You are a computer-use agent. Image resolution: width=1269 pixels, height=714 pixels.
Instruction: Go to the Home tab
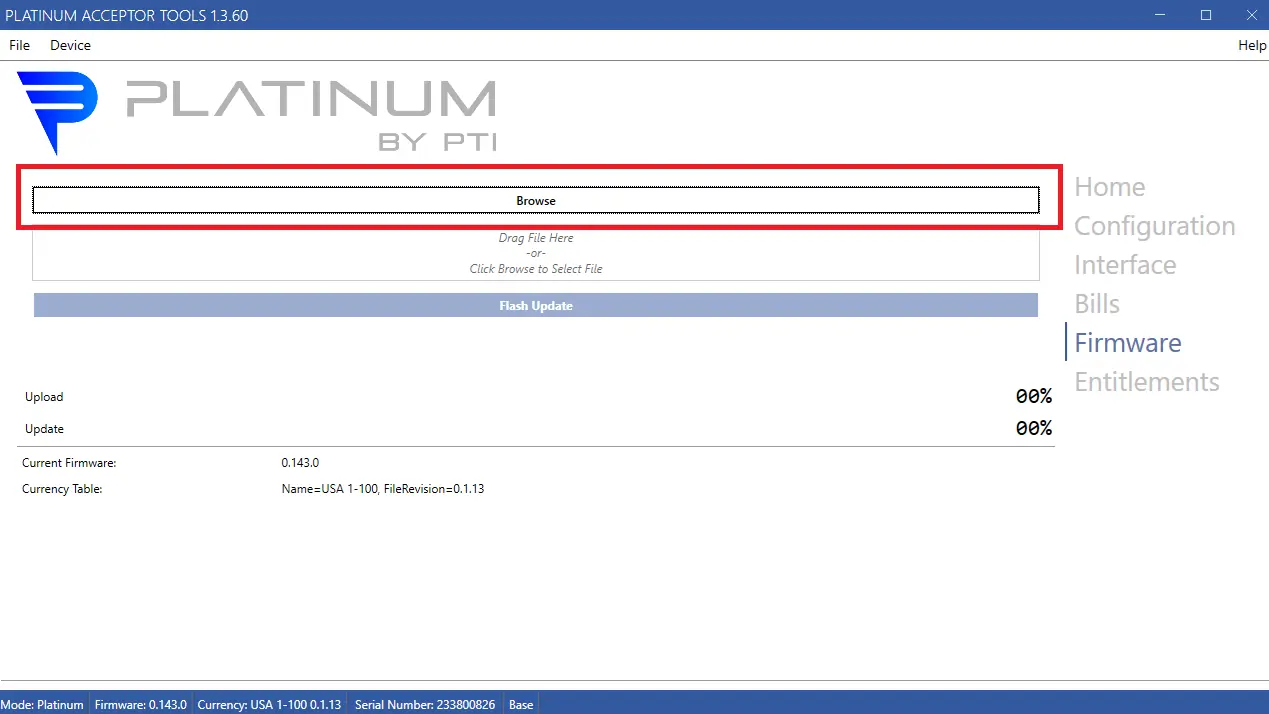[x=1110, y=187]
